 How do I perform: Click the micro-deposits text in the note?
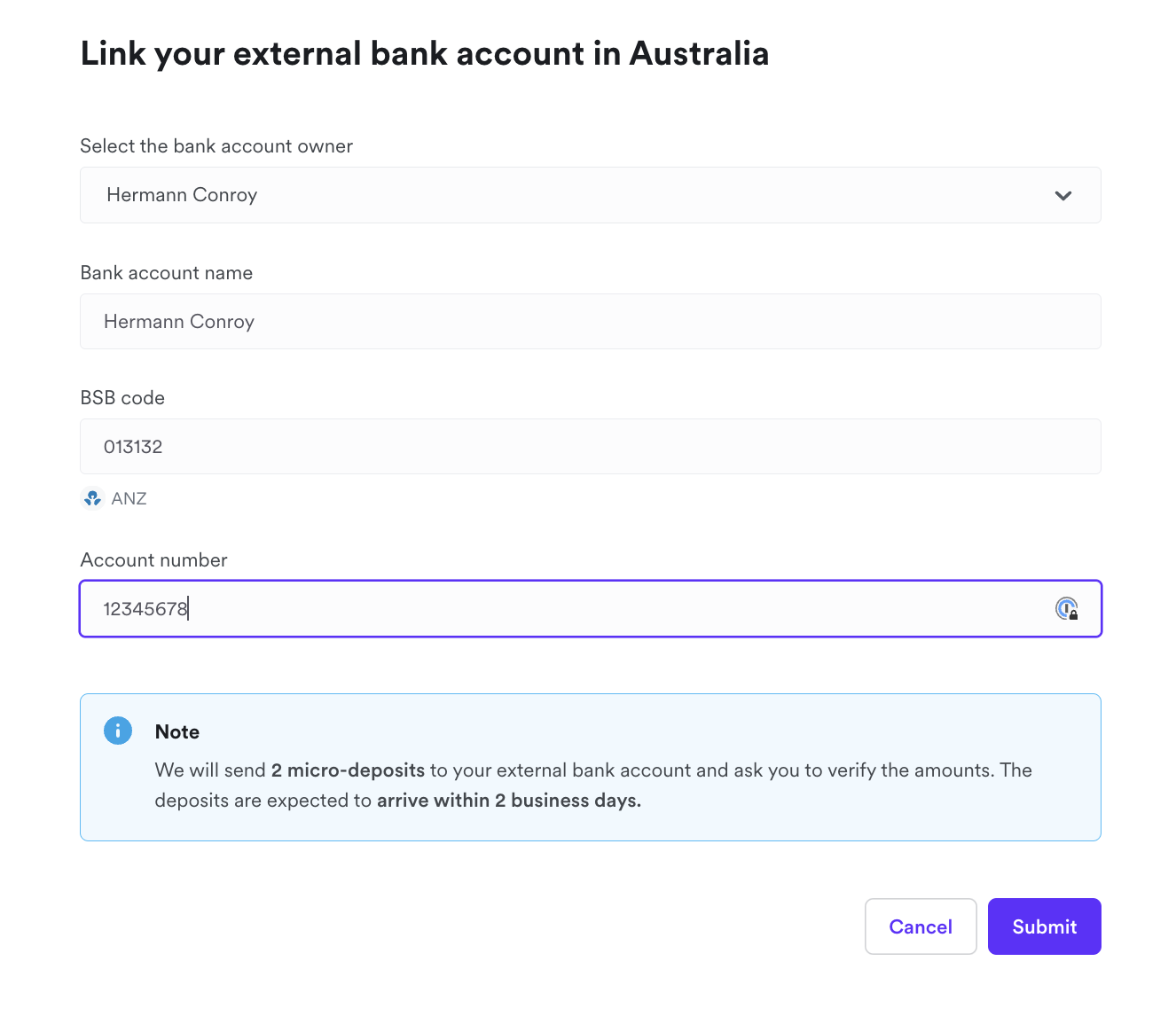coord(348,770)
